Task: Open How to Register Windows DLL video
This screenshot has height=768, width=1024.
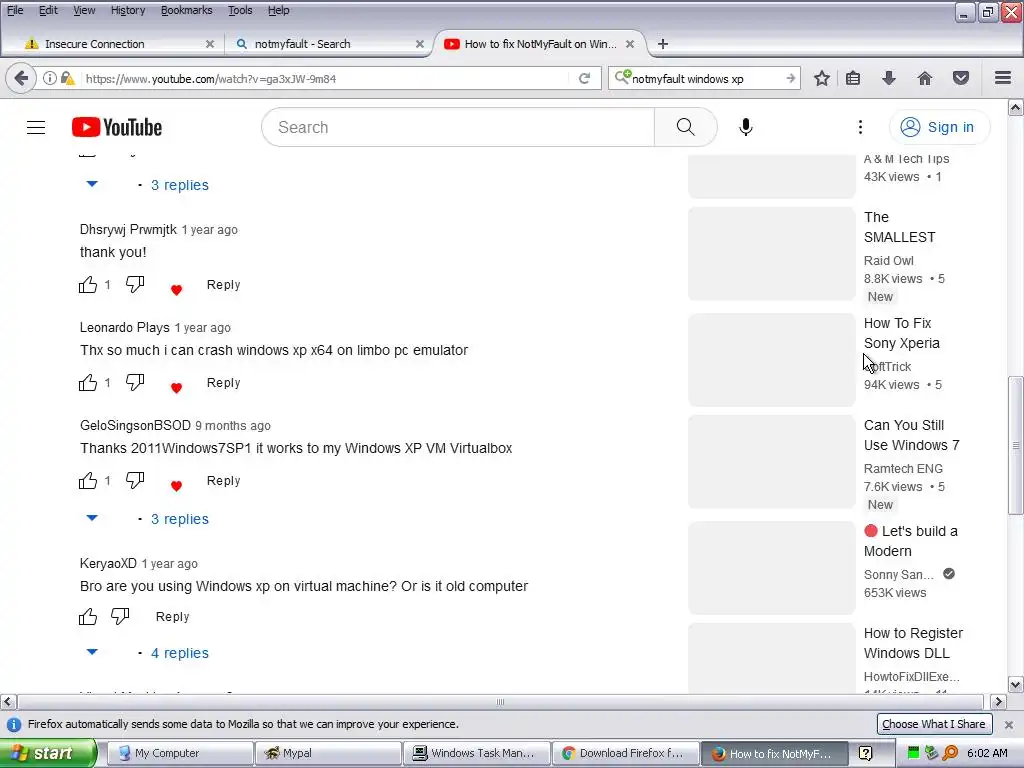Action: pos(913,643)
